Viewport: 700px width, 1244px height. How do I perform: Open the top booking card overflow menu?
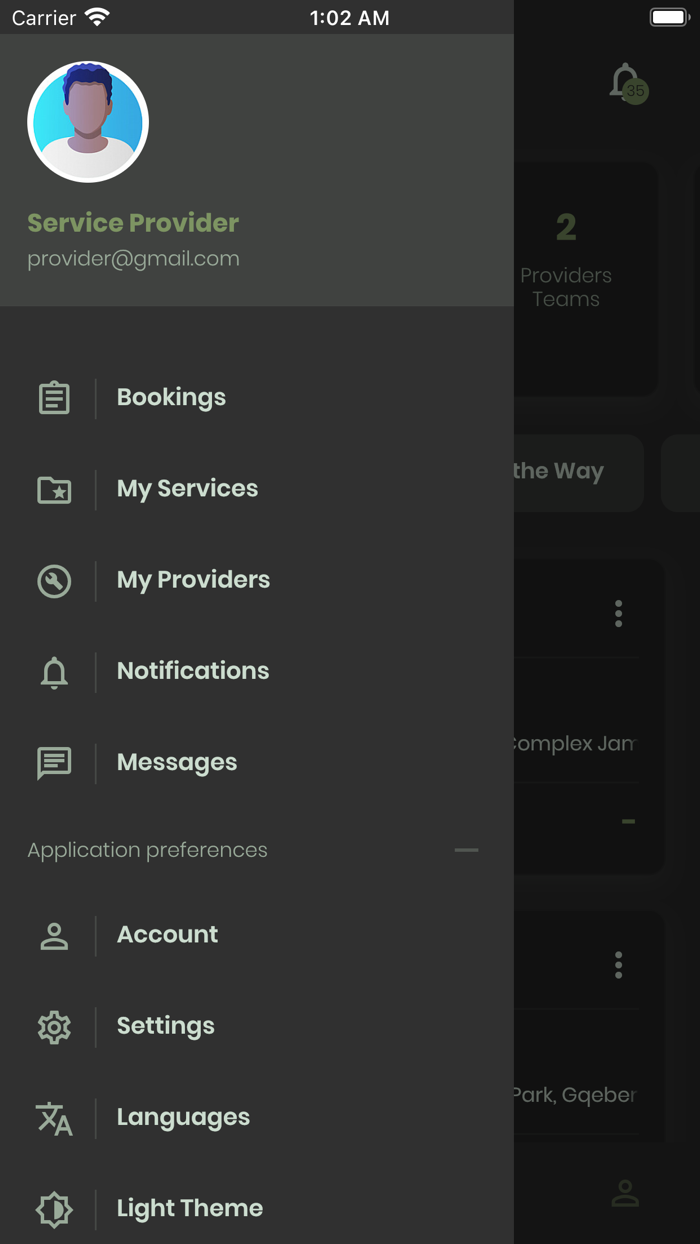point(618,614)
